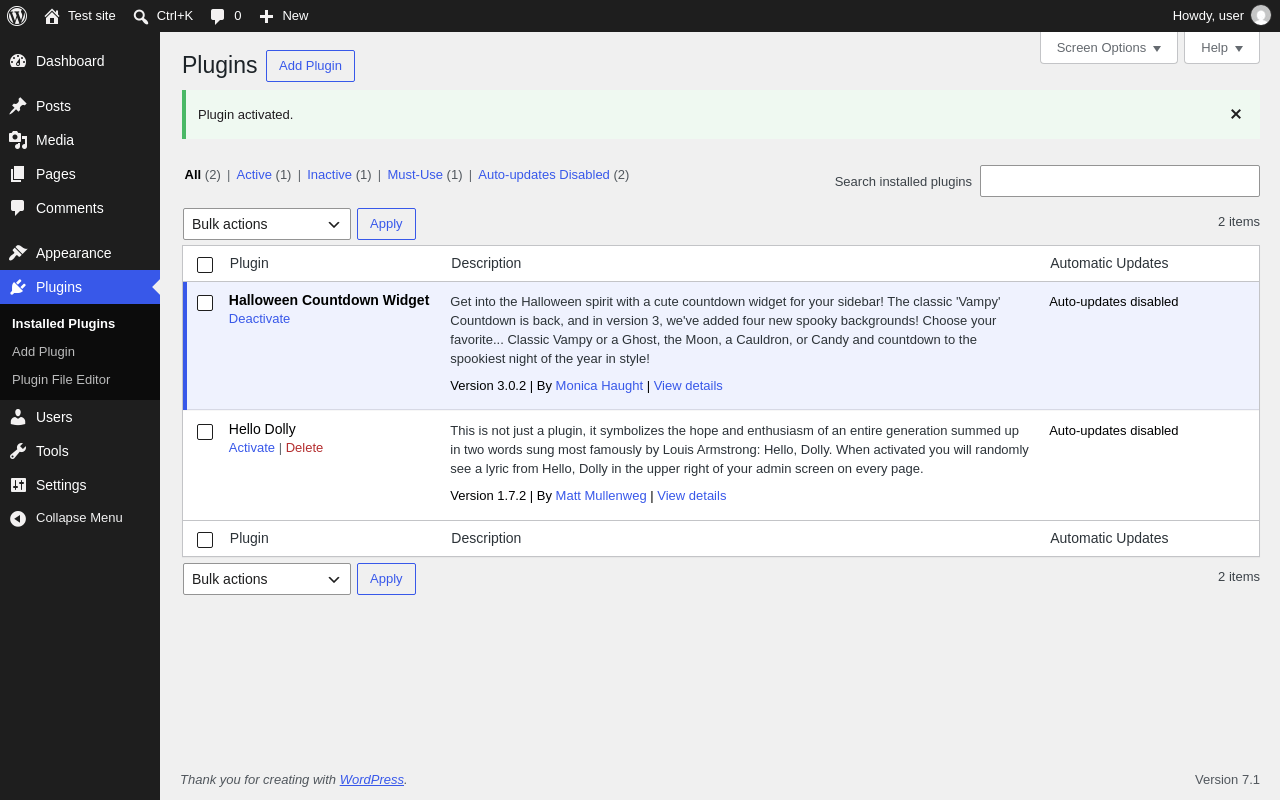The image size is (1280, 800).
Task: Click the Hello Dolly plugin name
Action: tap(262, 429)
